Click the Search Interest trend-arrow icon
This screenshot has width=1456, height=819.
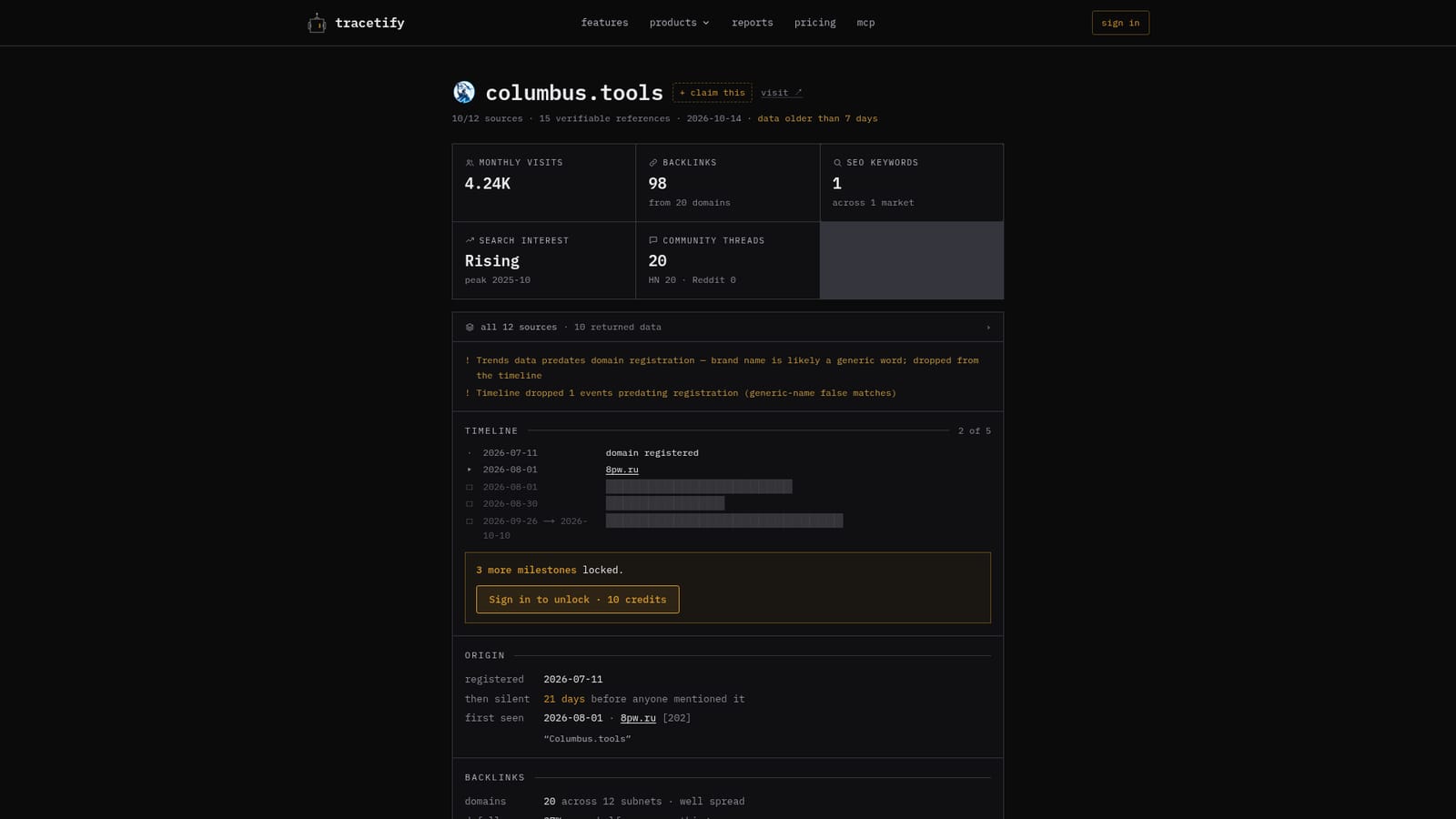(x=470, y=240)
